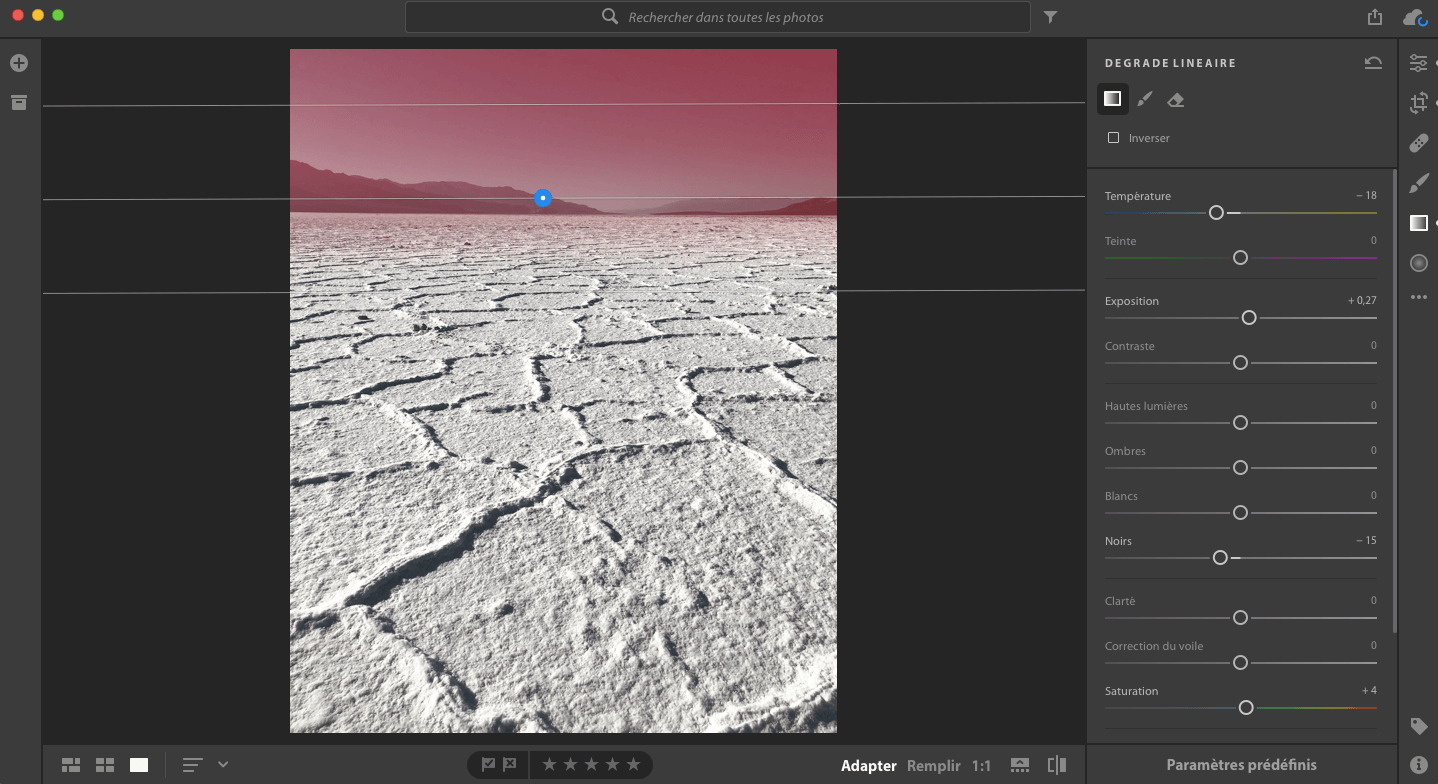Image resolution: width=1438 pixels, height=784 pixels.
Task: Flag the photo as rejected
Action: click(x=510, y=765)
